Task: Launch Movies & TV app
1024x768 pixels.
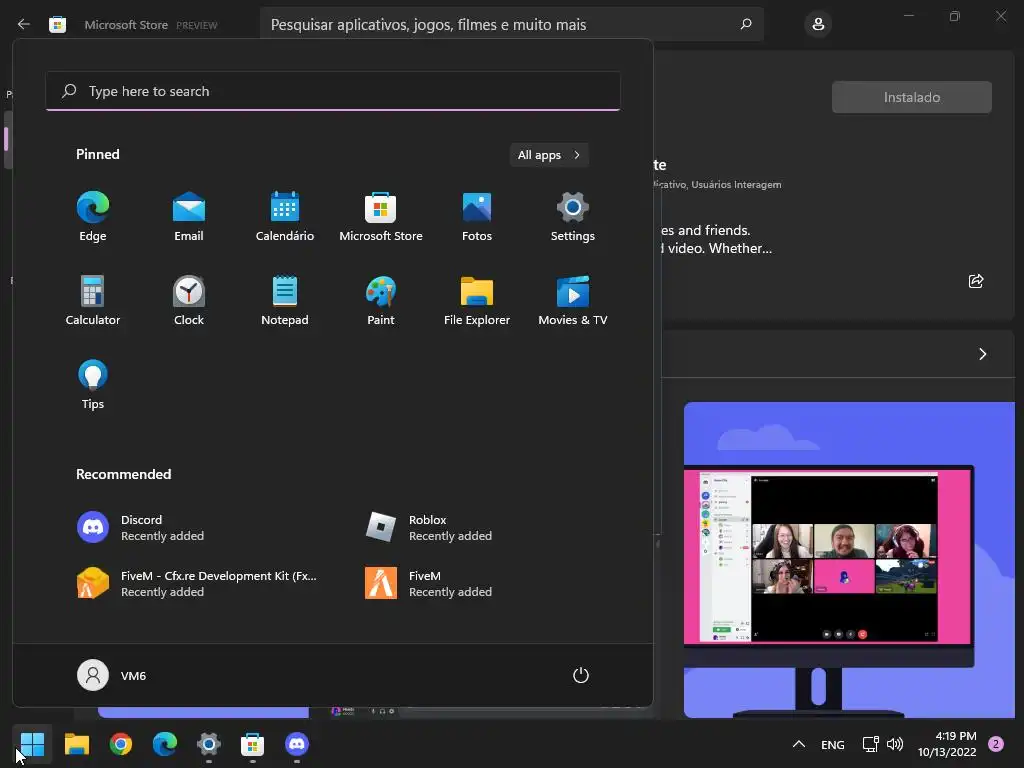Action: 573,300
